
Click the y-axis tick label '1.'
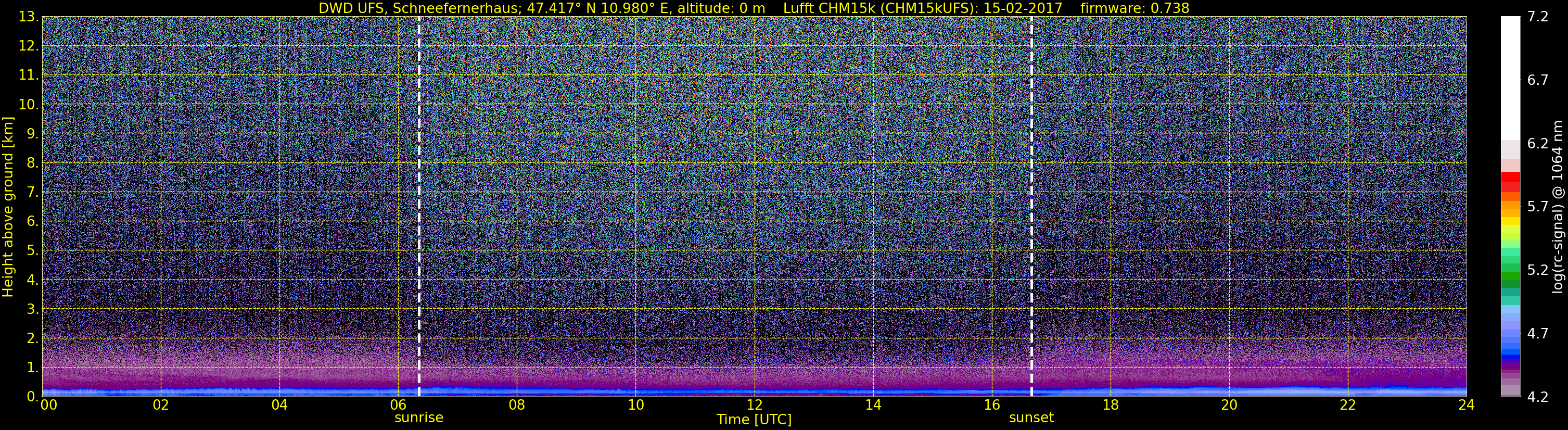32,368
